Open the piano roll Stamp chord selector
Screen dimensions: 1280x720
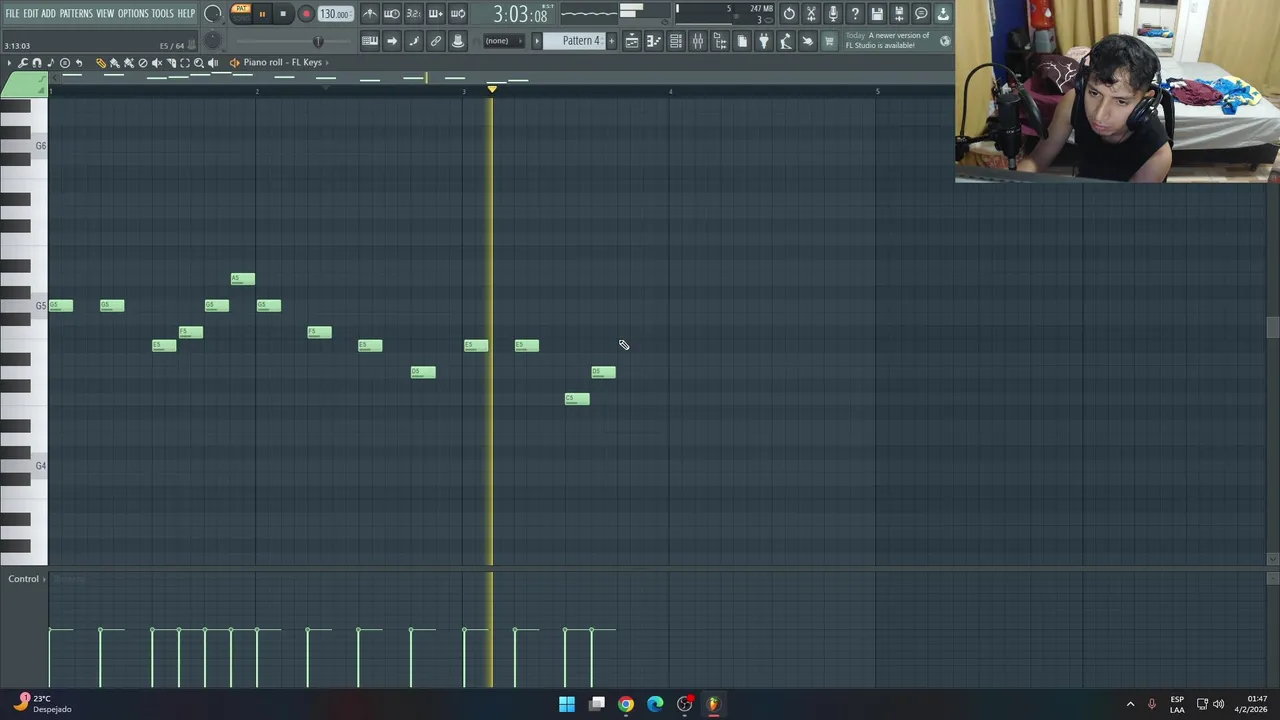(x=65, y=62)
